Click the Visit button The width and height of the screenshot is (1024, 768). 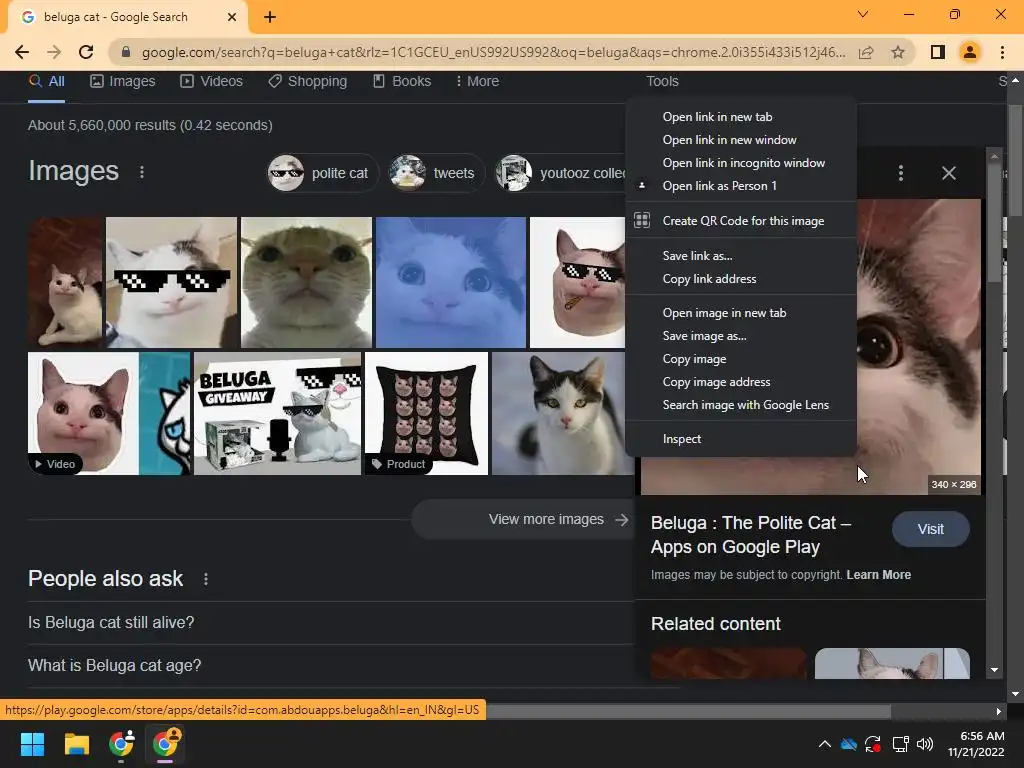(x=931, y=529)
